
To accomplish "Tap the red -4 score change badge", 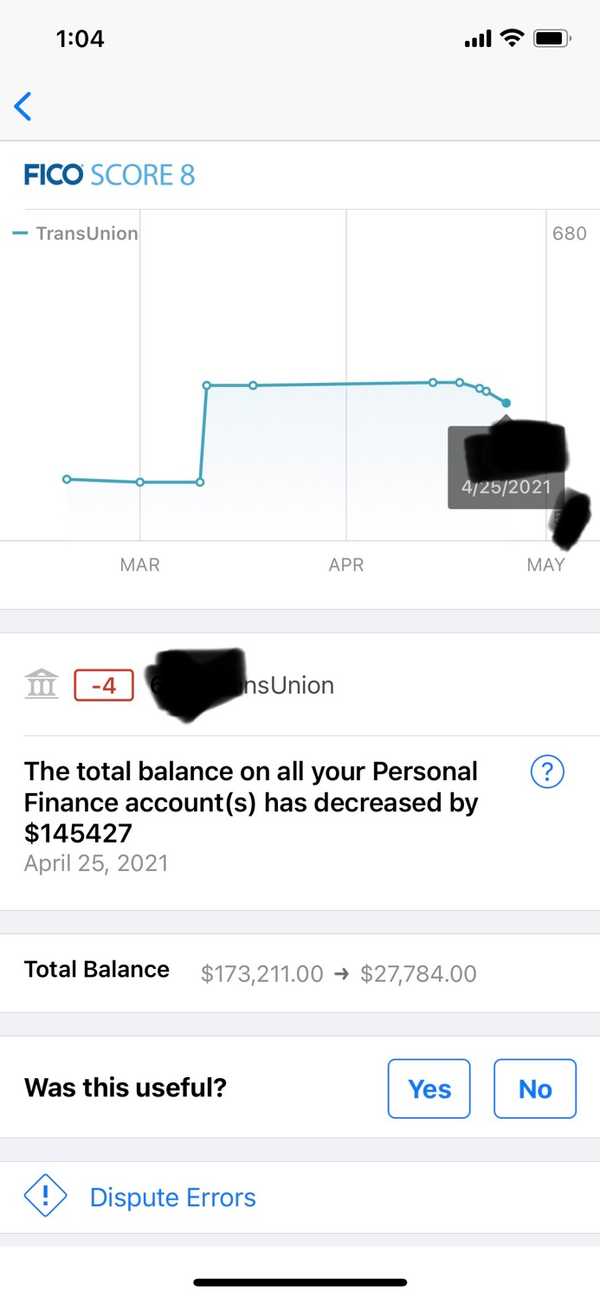I will pos(104,686).
